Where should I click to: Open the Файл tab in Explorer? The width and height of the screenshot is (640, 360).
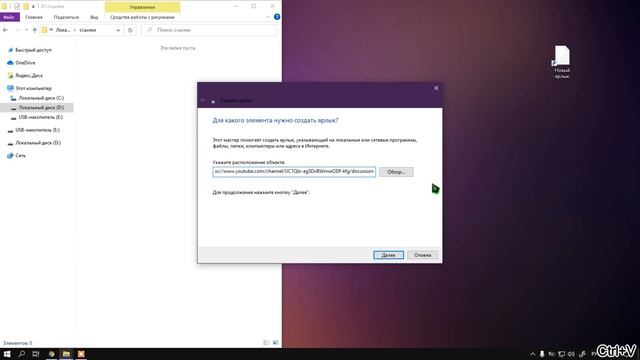9,17
